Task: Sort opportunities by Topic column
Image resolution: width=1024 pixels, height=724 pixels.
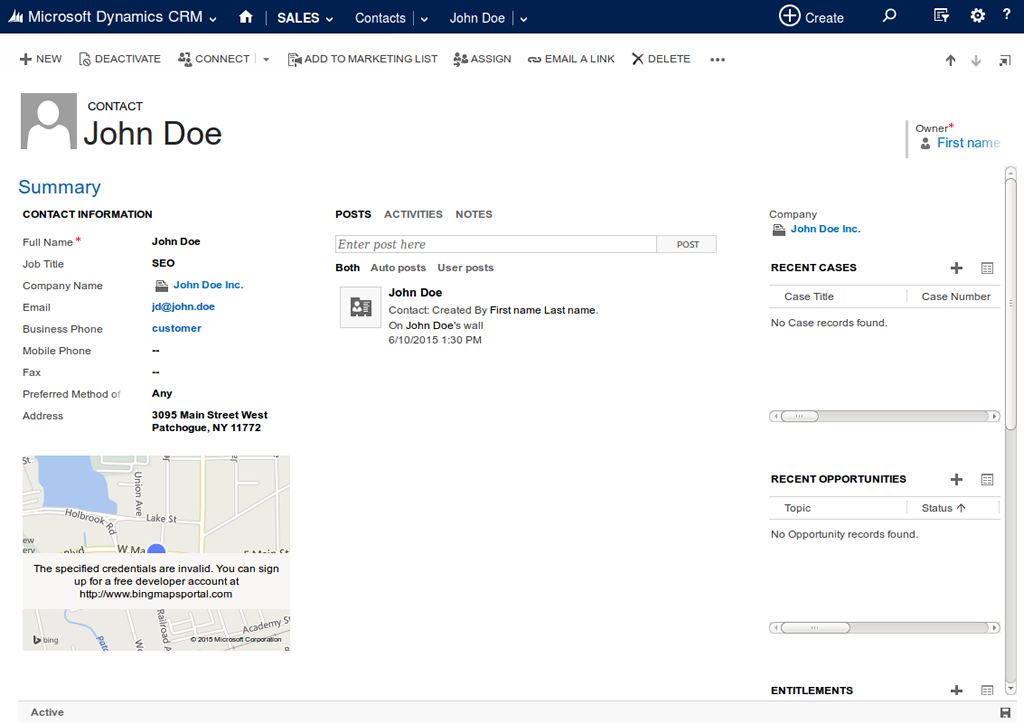Action: click(797, 508)
